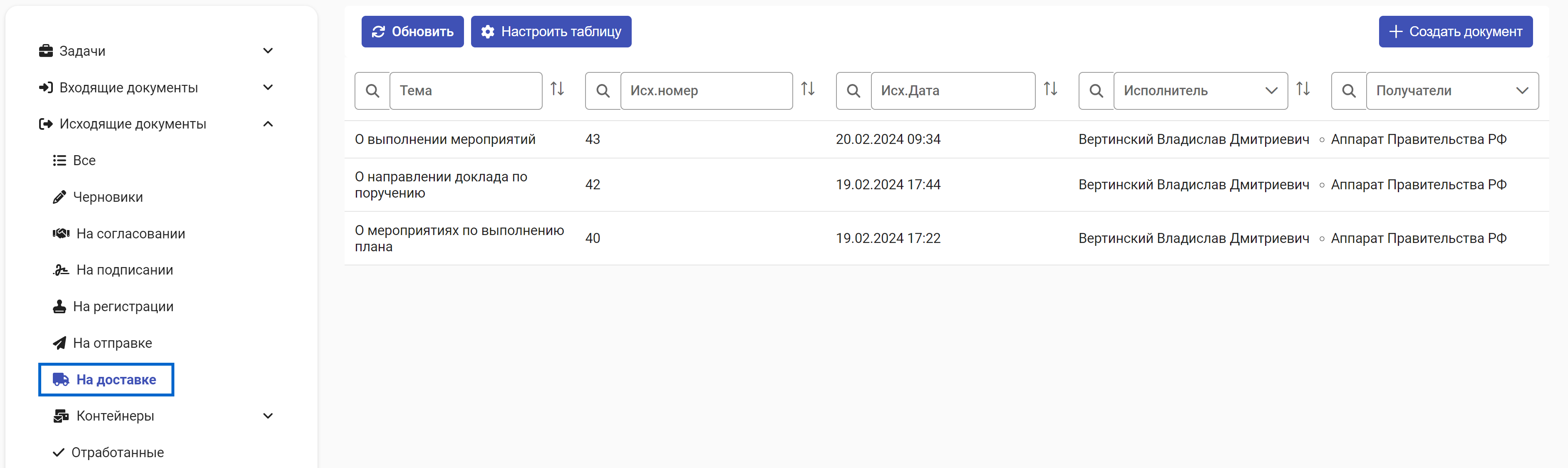Click the list icon next to Все
1568x468 pixels.
pos(59,161)
